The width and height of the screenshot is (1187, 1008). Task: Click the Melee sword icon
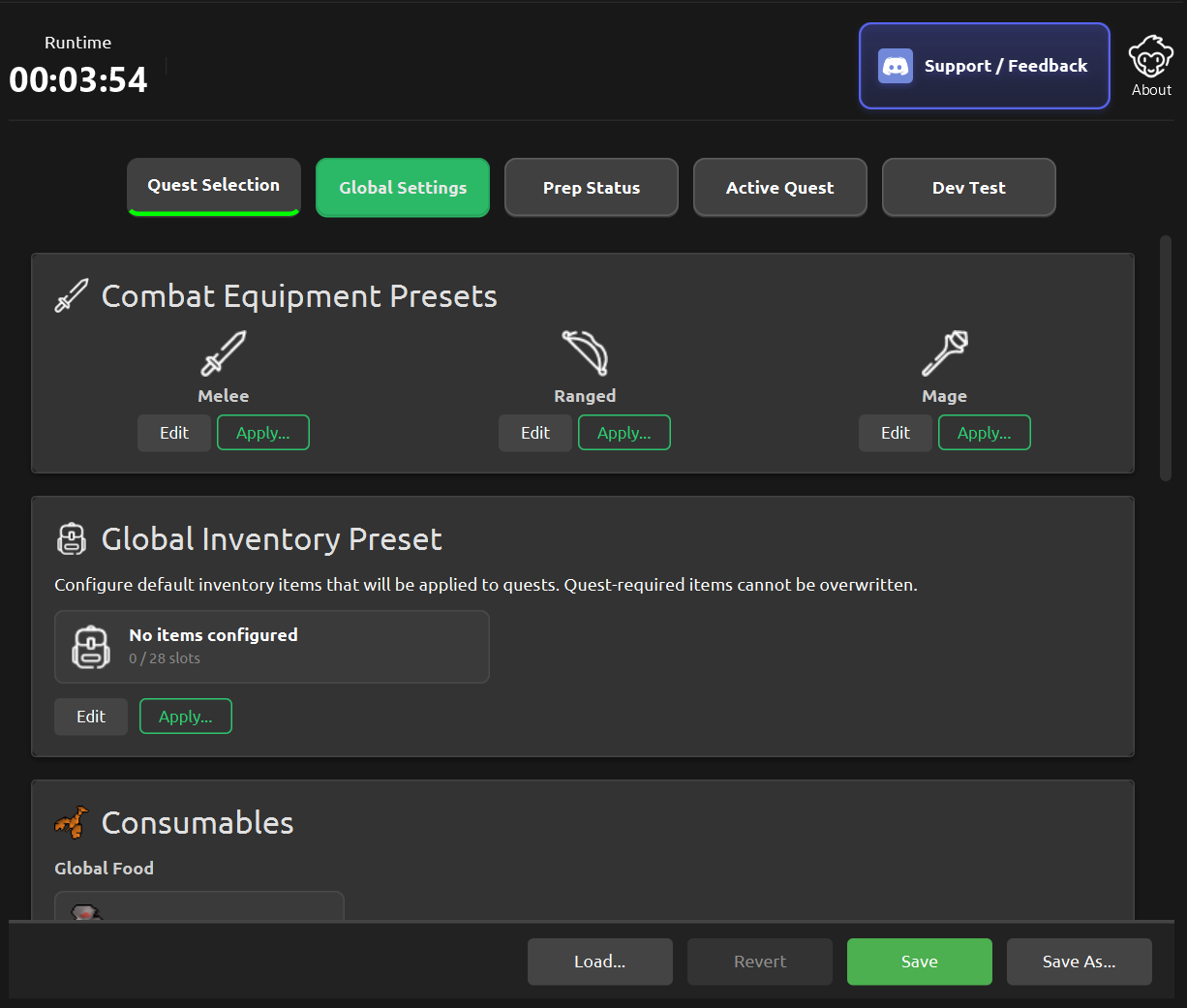click(224, 353)
